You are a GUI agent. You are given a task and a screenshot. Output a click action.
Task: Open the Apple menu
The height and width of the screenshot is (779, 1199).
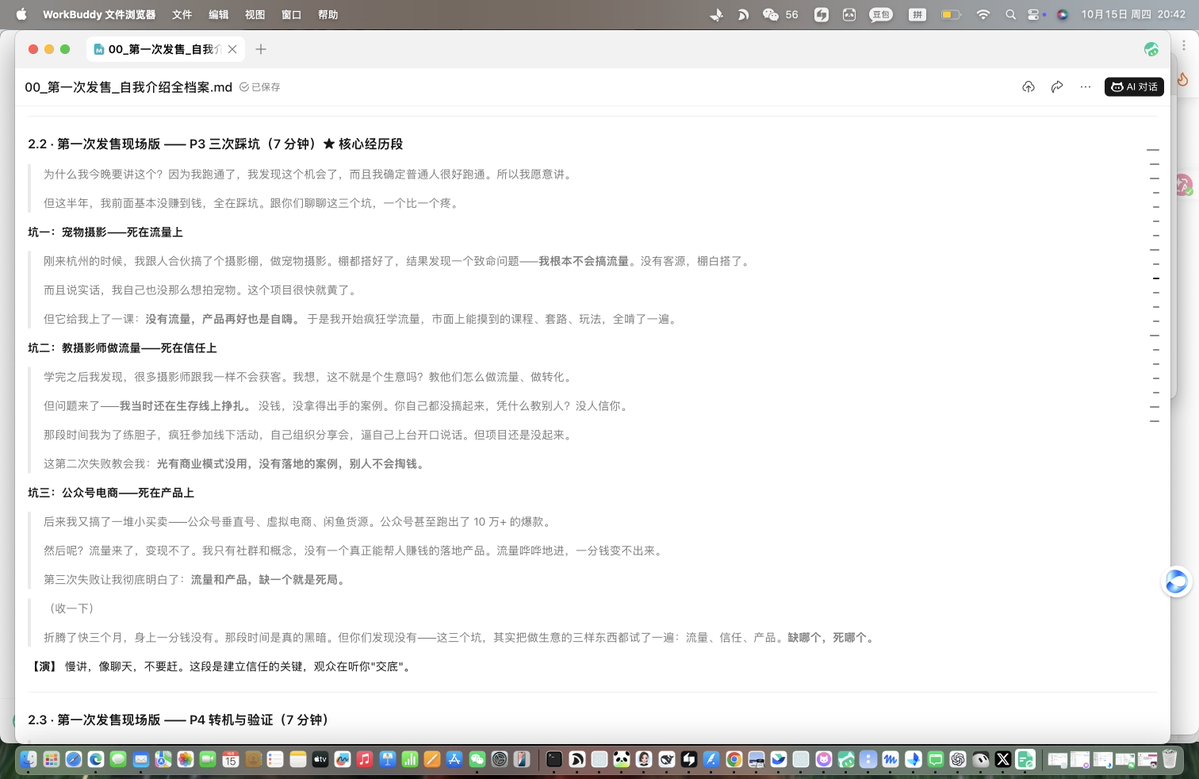pos(21,15)
